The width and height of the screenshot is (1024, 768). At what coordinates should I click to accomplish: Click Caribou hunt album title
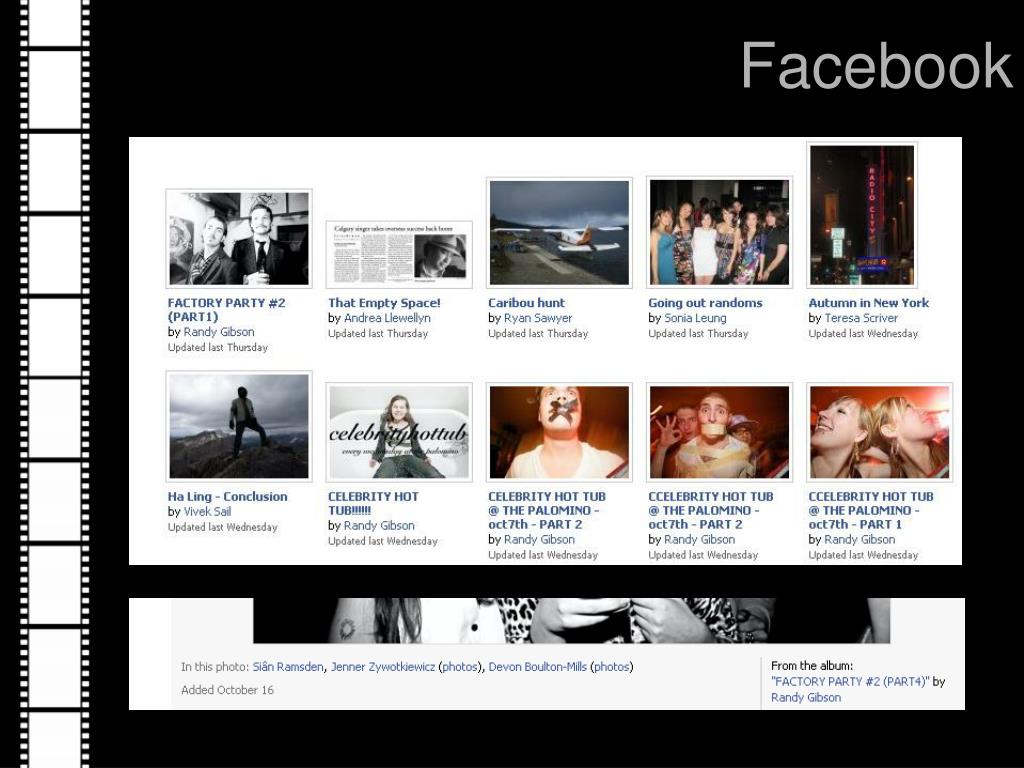pos(526,303)
